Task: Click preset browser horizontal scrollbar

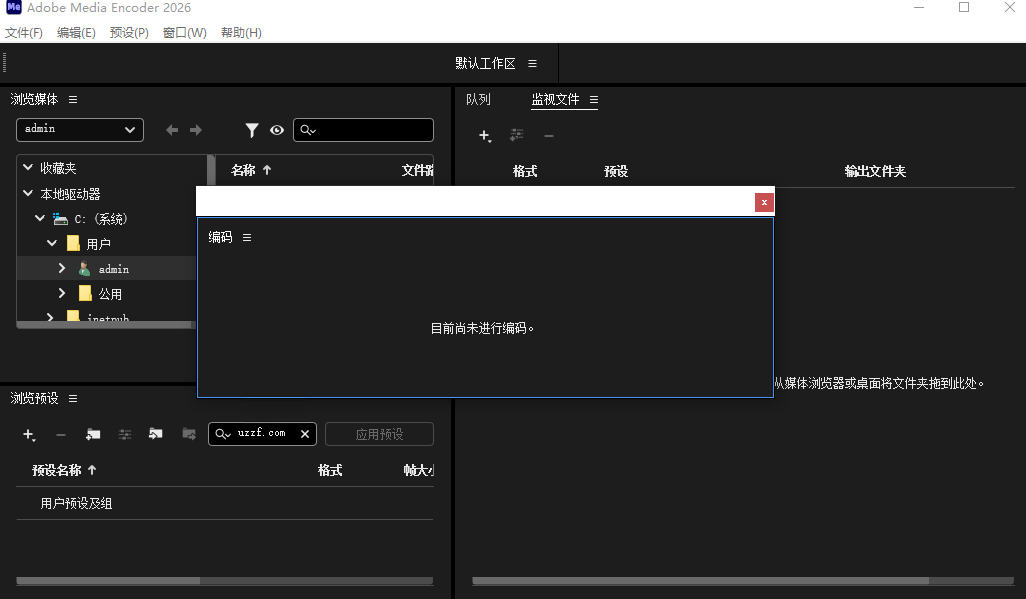Action: pos(108,581)
